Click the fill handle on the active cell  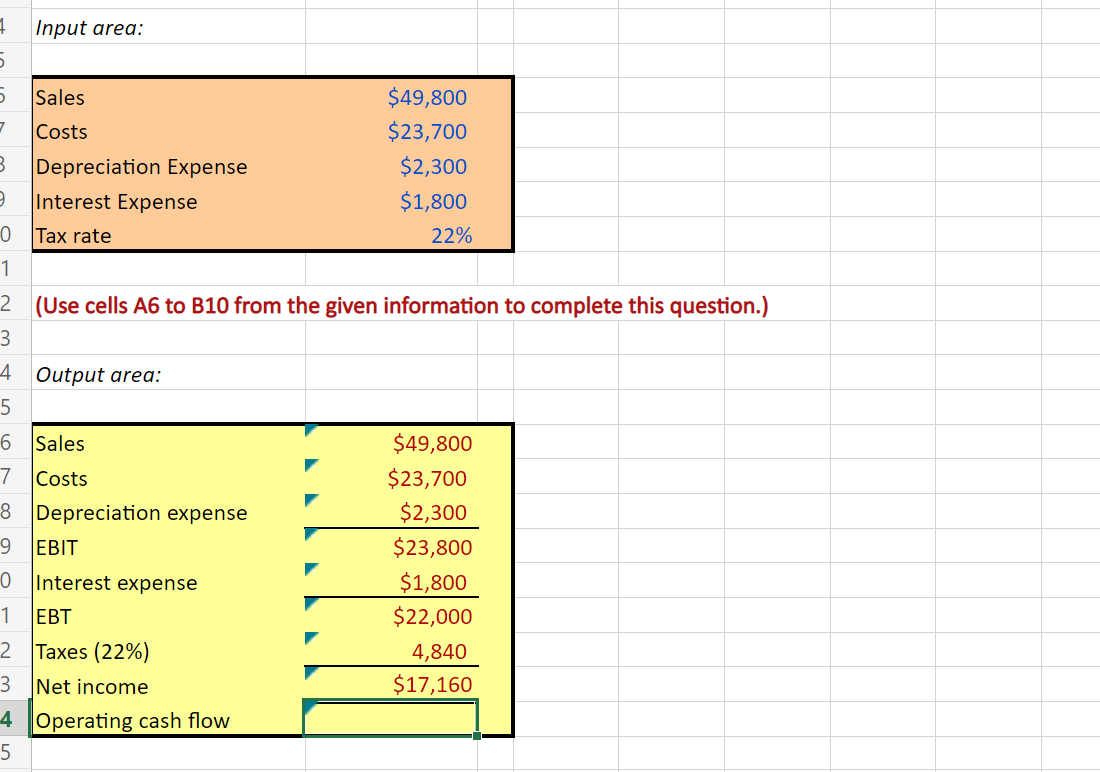coord(478,736)
